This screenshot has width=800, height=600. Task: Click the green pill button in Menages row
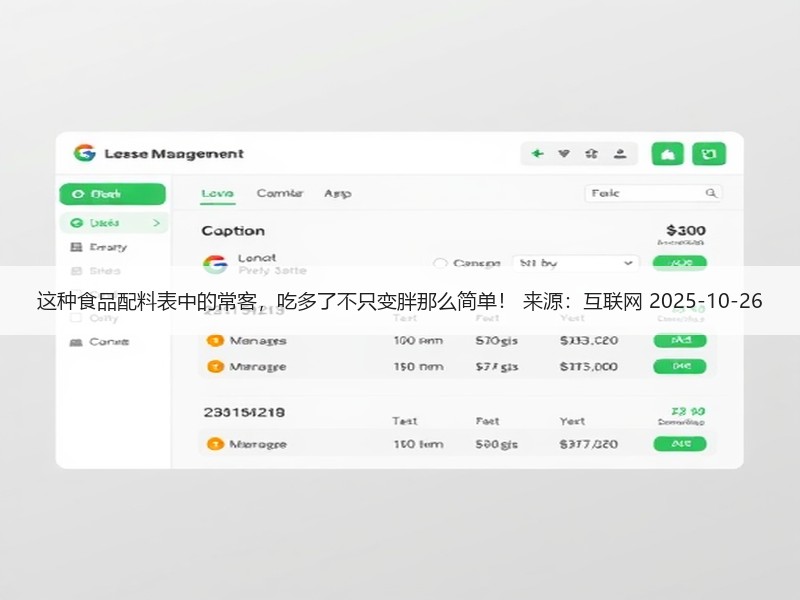[680, 340]
